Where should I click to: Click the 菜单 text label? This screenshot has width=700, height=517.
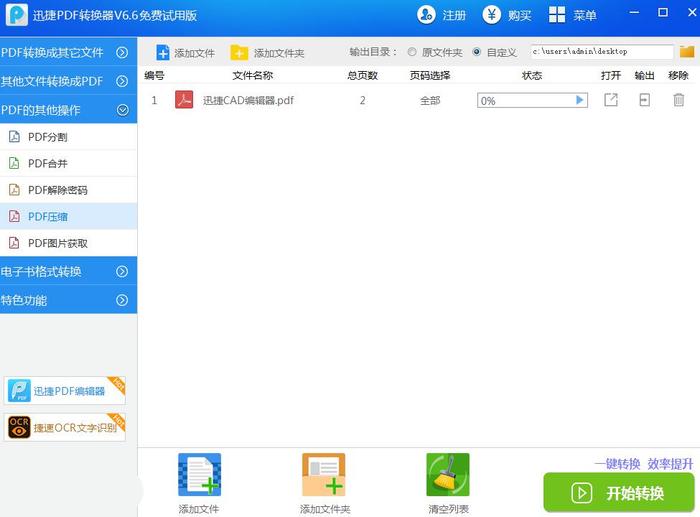tap(585, 16)
